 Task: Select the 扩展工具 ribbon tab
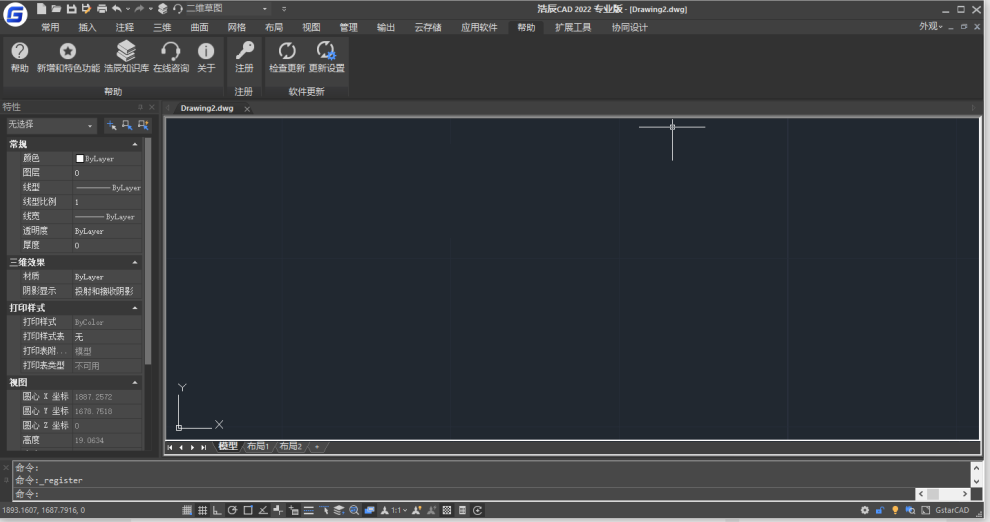point(573,27)
